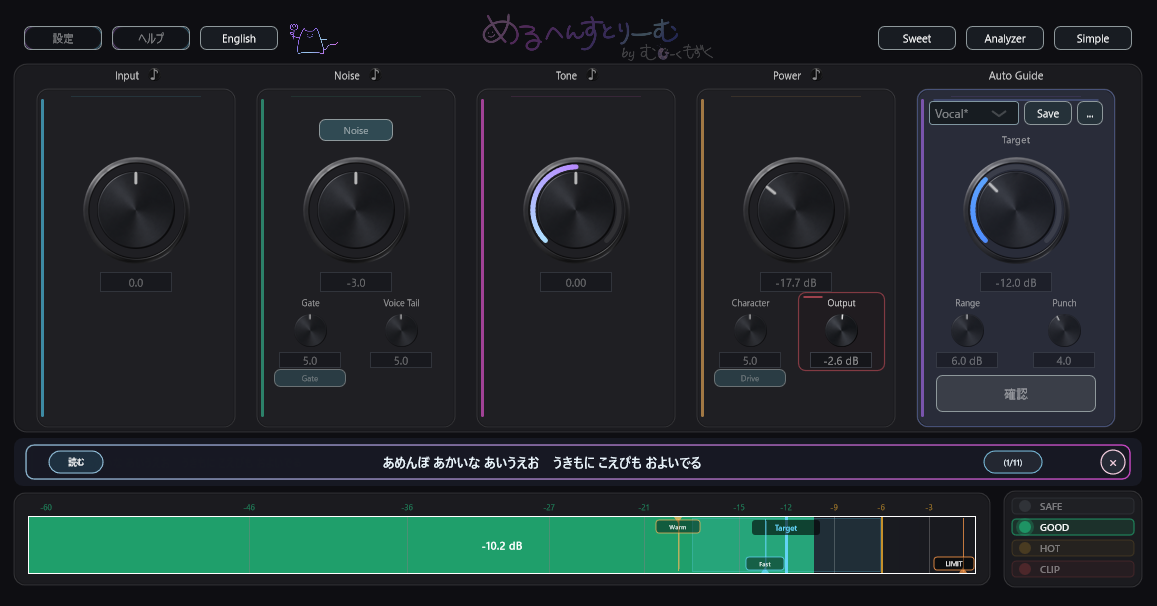Click the Warm marker on the meter
Screen dimensions: 1157x606
[678, 527]
